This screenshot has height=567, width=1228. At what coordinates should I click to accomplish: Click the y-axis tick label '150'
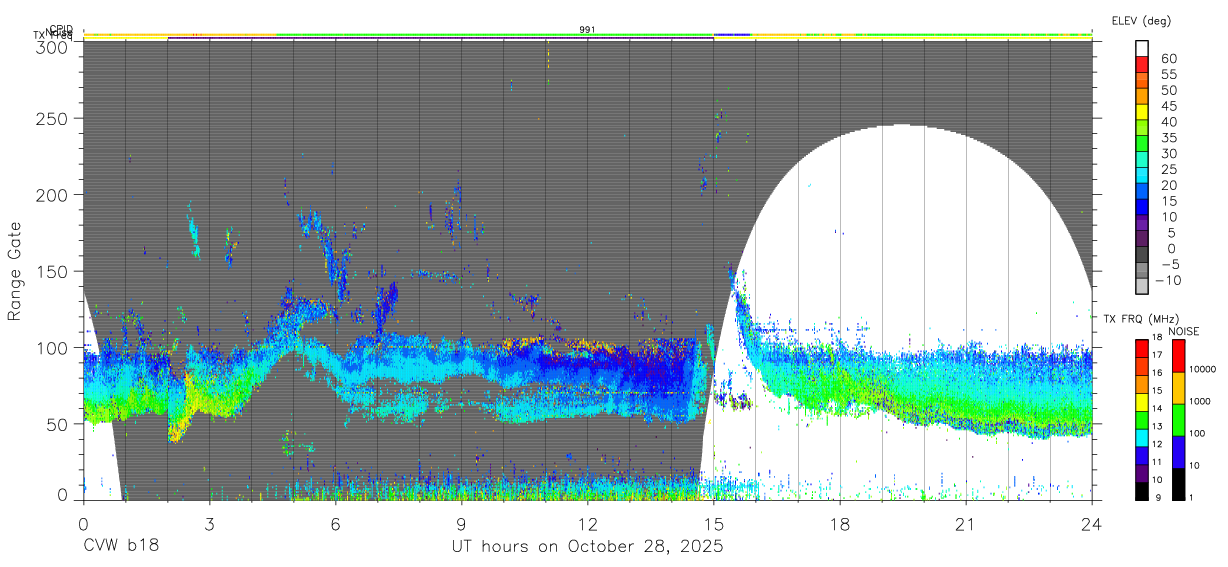pos(53,271)
